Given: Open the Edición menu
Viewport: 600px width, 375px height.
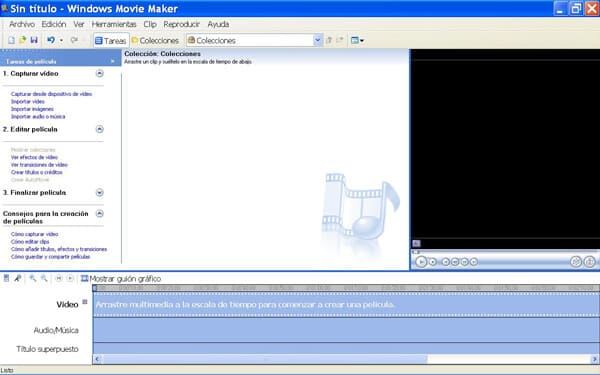Looking at the screenshot, I should coord(54,24).
